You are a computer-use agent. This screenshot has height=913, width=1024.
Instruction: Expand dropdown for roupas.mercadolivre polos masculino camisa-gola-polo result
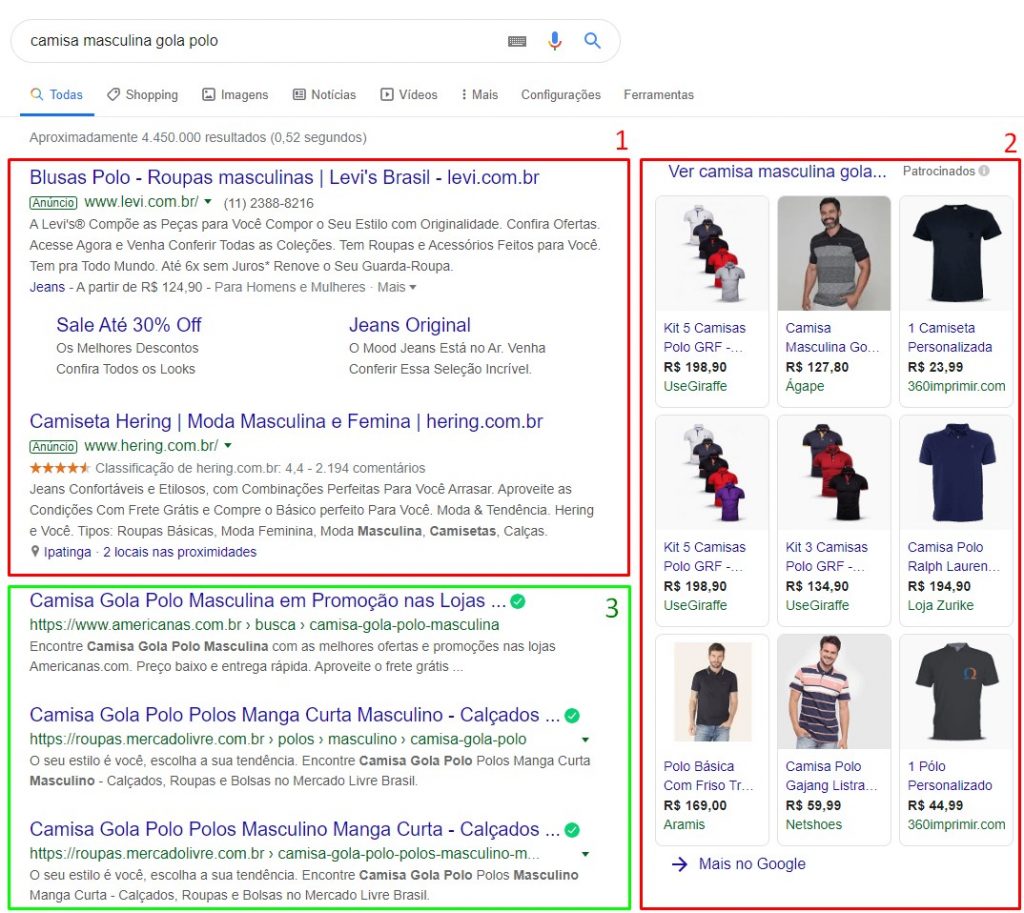point(585,740)
